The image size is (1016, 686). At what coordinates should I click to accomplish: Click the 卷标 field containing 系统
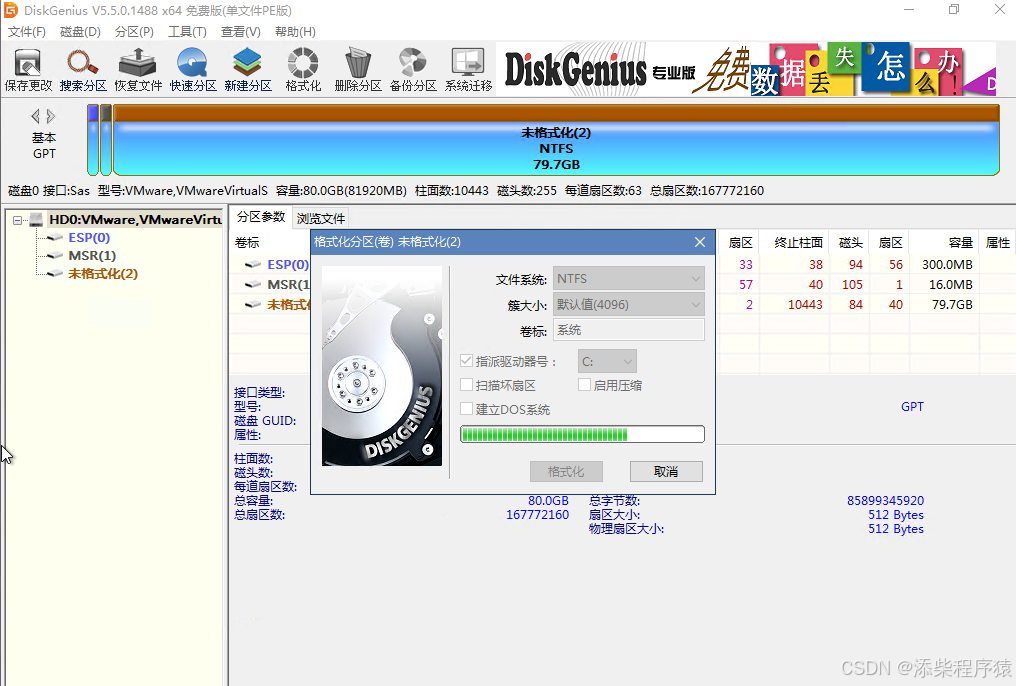[629, 330]
